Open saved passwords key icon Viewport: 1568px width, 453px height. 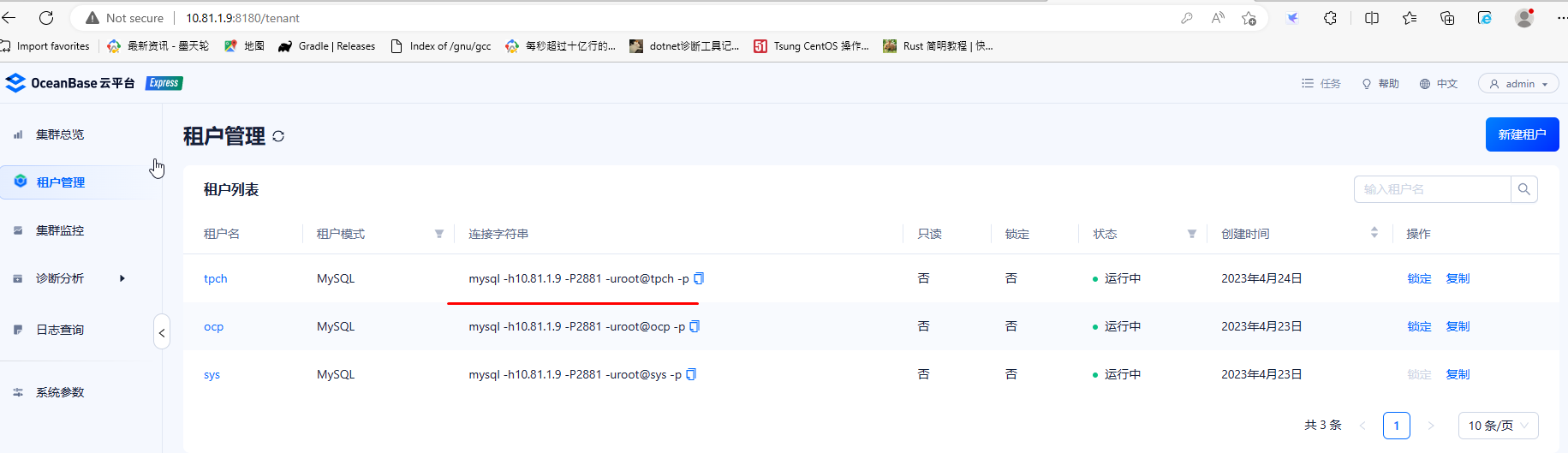coord(1187,18)
